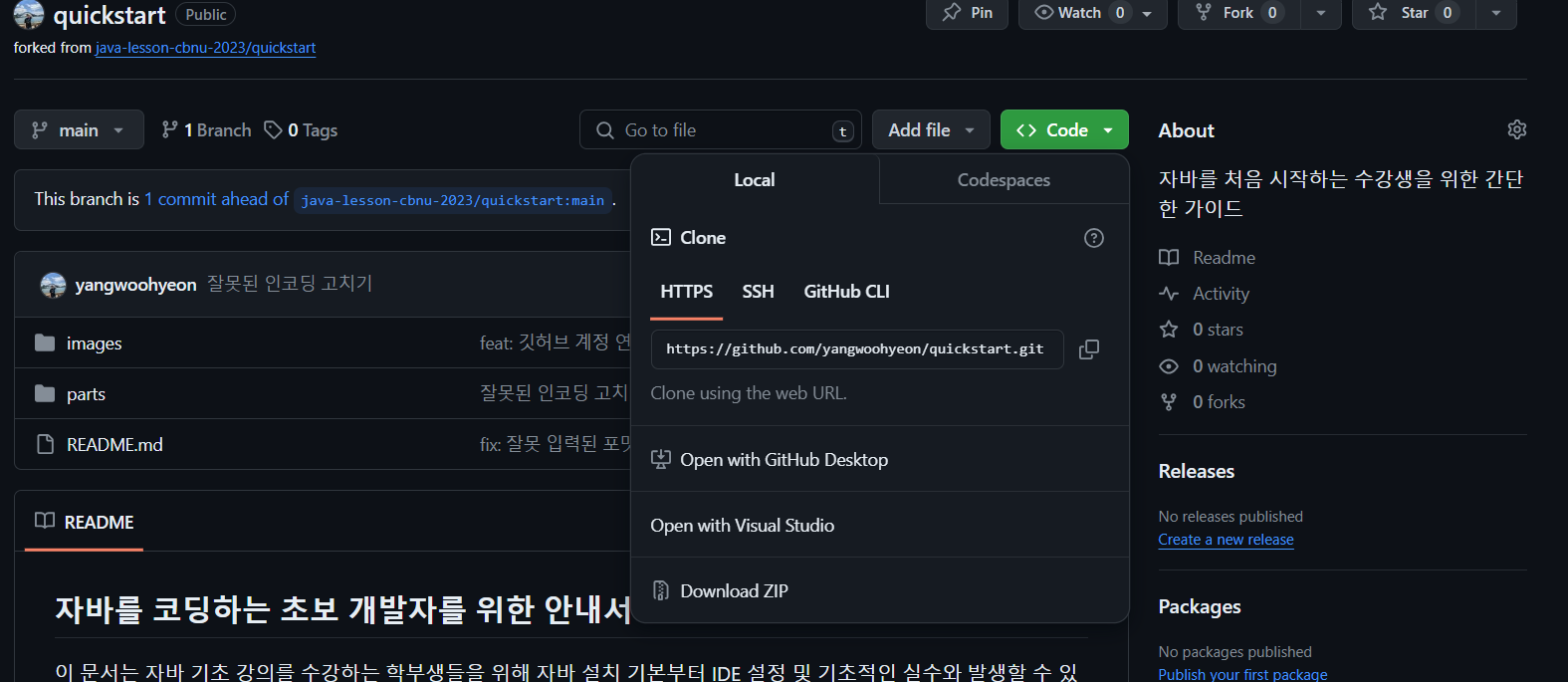1568x682 pixels.
Task: Click the HTTPS clone URL text field
Action: (x=857, y=349)
